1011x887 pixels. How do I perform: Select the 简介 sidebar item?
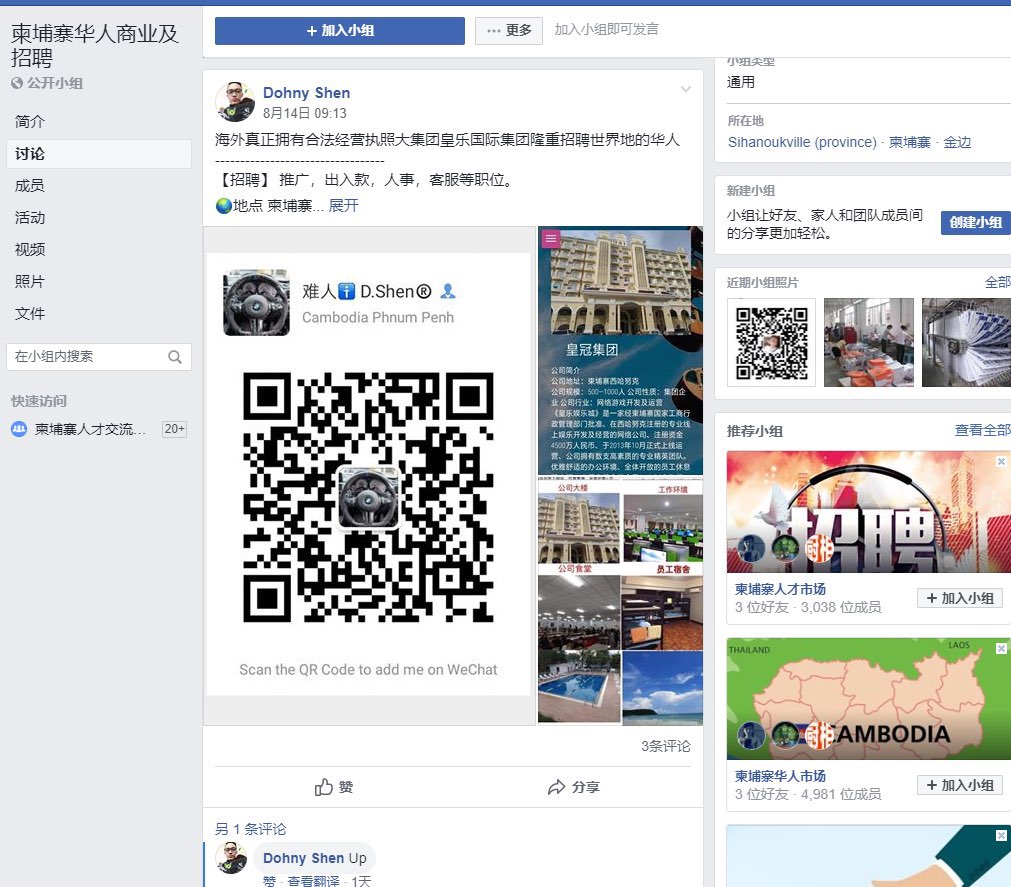(x=30, y=122)
